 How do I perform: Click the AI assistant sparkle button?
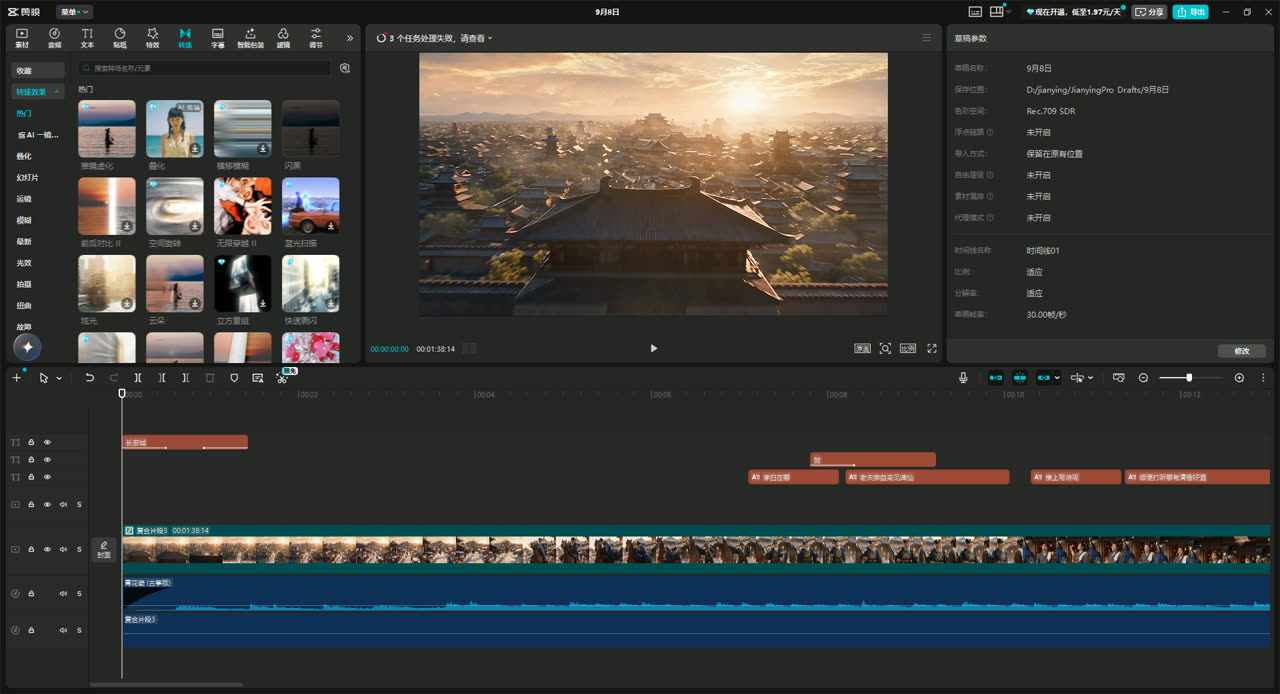pyautogui.click(x=27, y=347)
